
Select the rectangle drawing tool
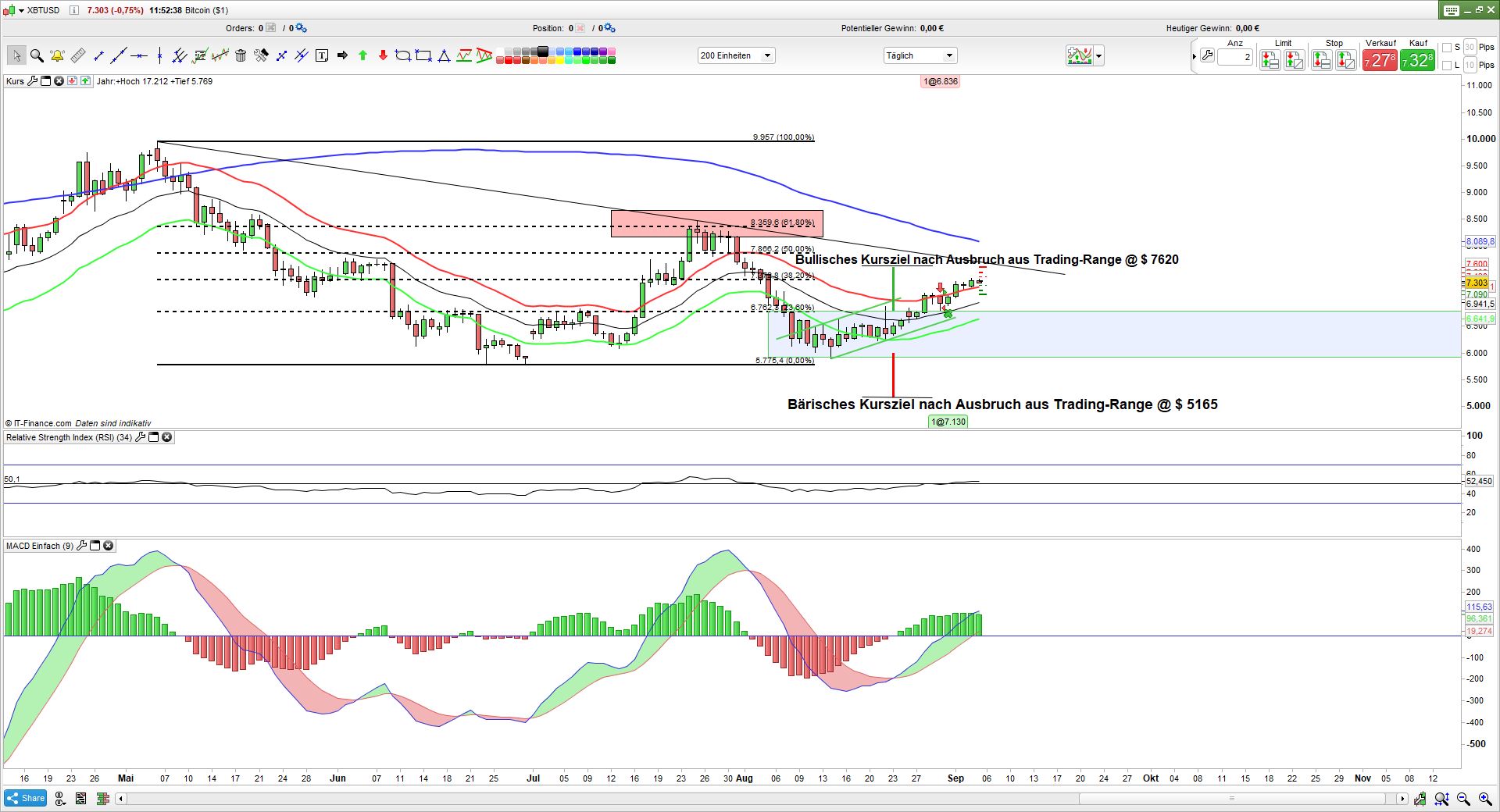coord(423,55)
